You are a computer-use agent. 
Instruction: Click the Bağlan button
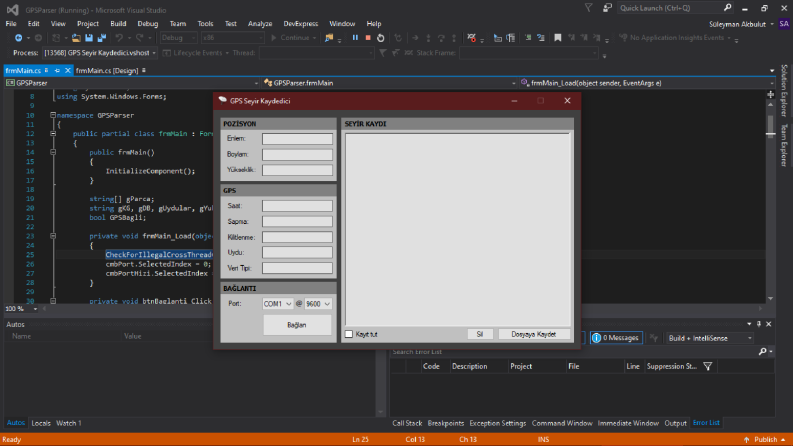[x=297, y=325]
